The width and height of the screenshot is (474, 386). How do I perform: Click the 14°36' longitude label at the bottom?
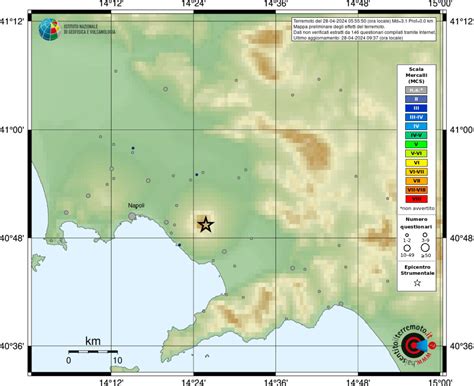276,382
